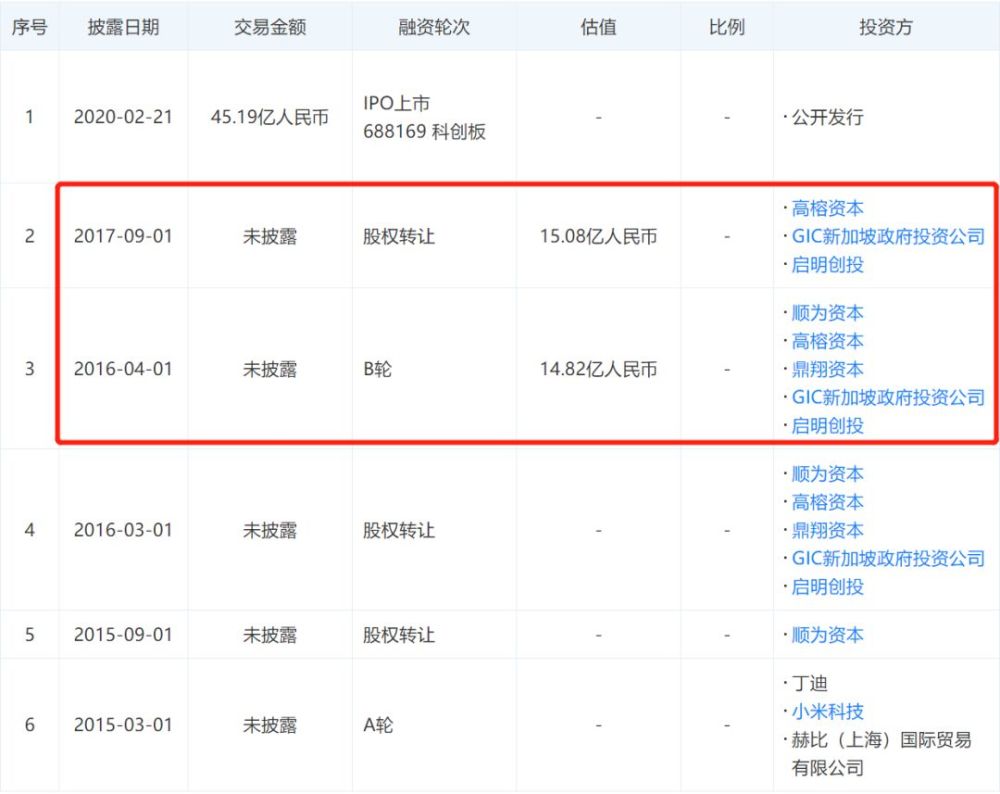
Task: Select the 15.08亿人民币 valuation
Action: pos(598,237)
